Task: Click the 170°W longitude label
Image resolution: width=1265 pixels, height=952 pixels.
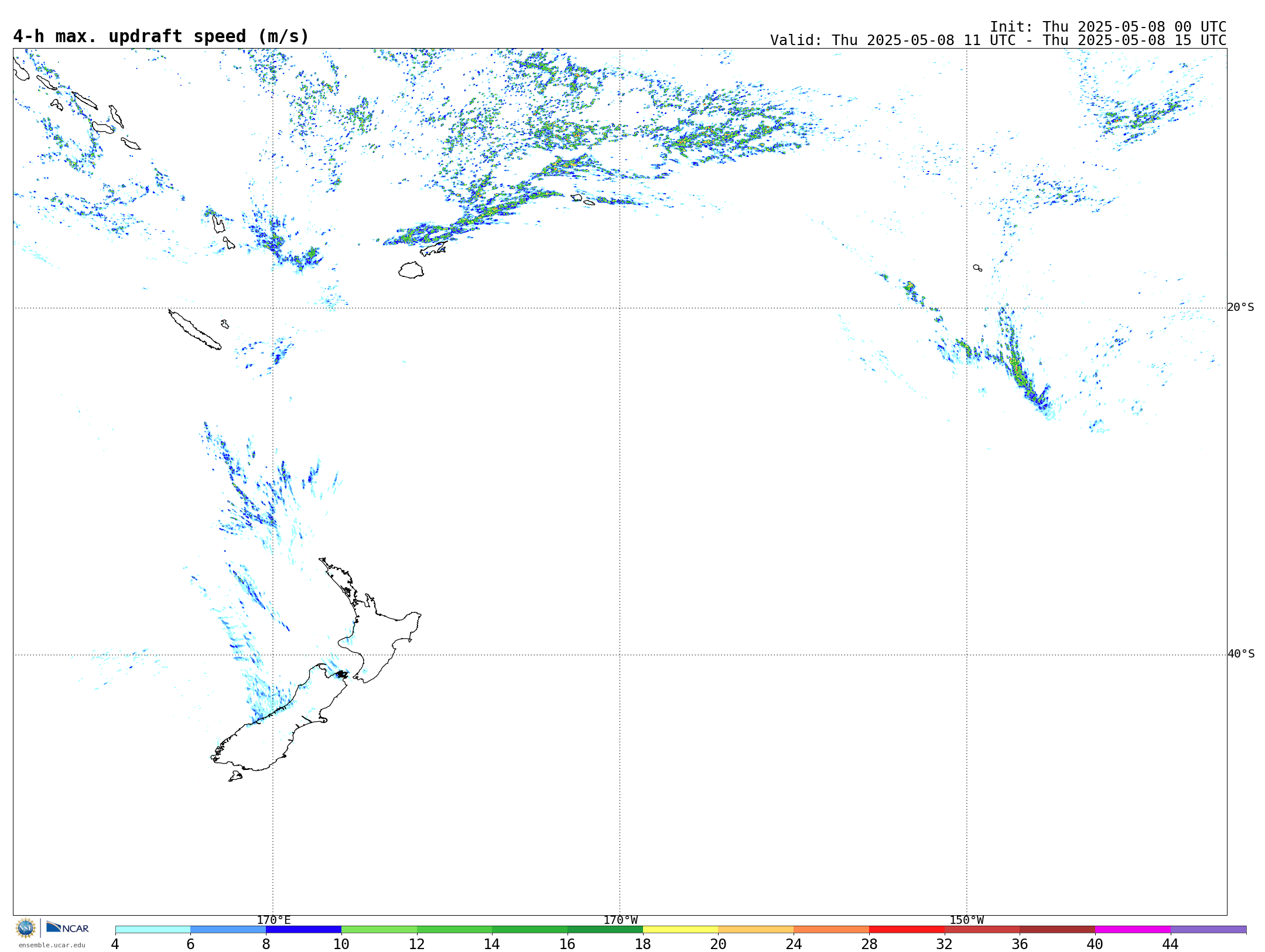Action: [620, 920]
